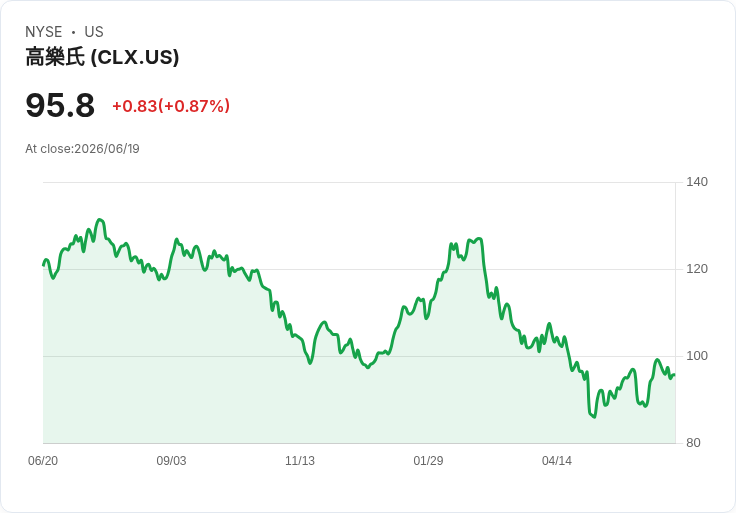The image size is (736, 513).
Task: Select the 09/03 x-axis date label
Action: click(171, 461)
